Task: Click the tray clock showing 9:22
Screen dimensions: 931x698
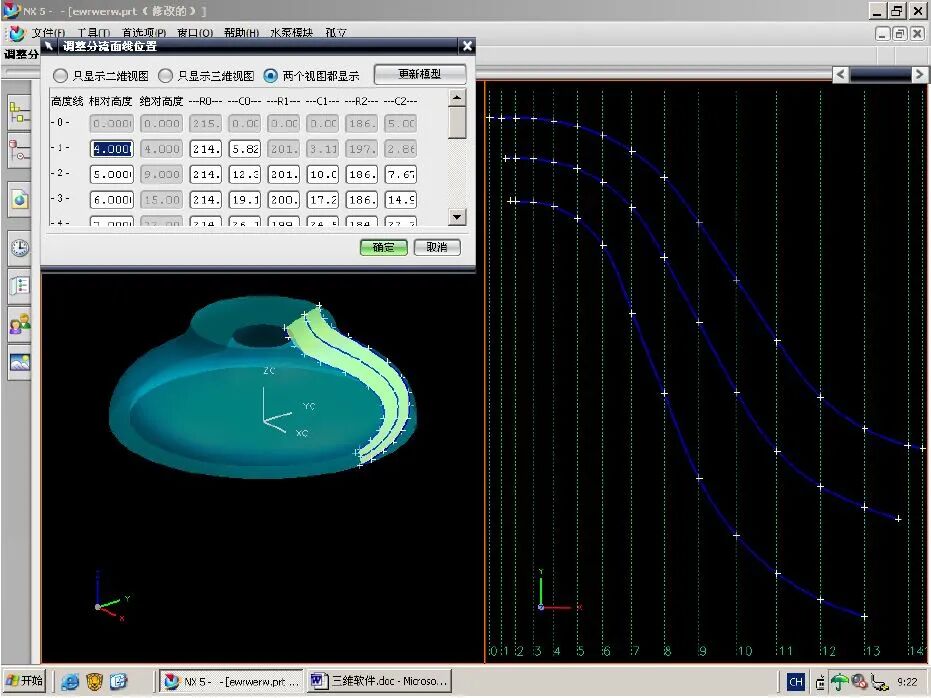Action: tap(907, 682)
